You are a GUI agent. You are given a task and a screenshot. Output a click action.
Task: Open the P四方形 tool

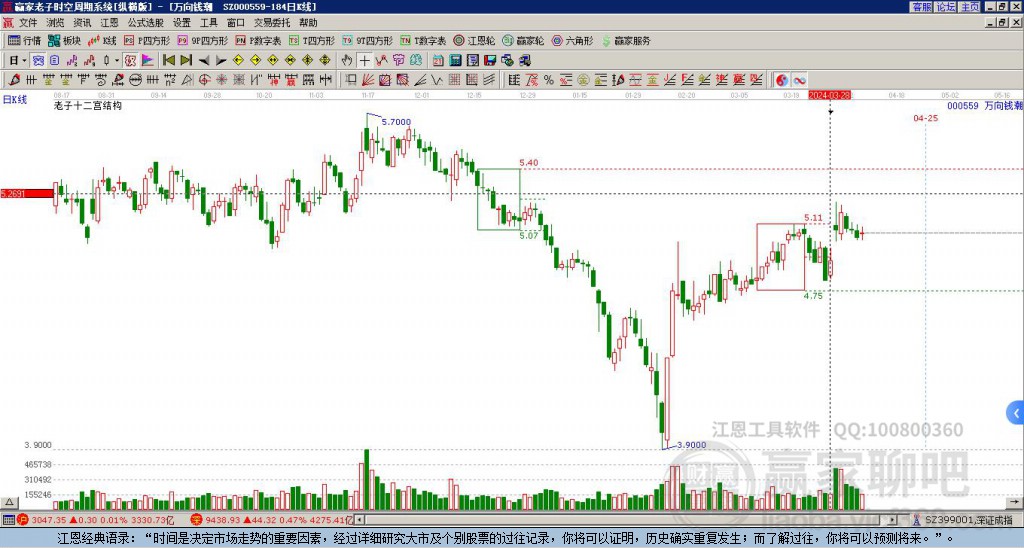tap(147, 40)
